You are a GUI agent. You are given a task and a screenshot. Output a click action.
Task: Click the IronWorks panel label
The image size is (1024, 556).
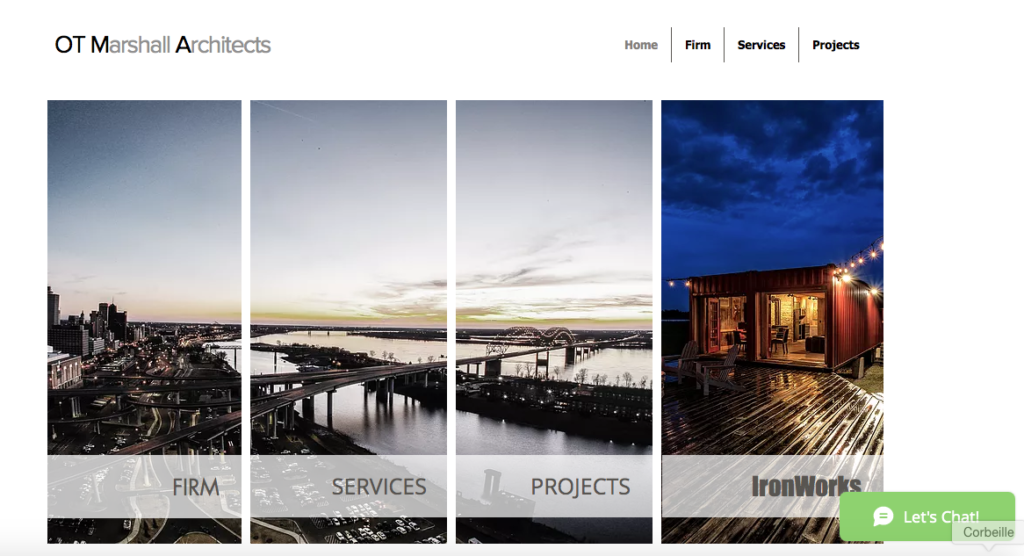tap(806, 487)
